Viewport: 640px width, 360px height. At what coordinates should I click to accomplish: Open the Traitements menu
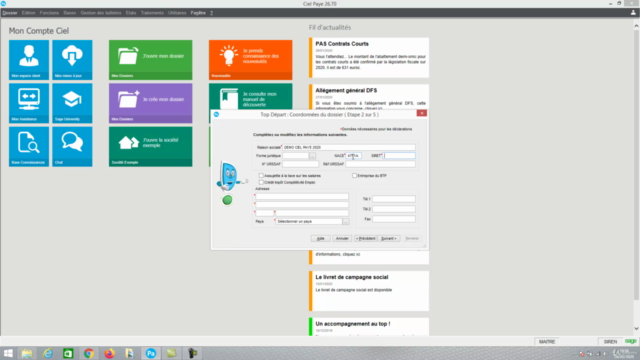click(152, 13)
